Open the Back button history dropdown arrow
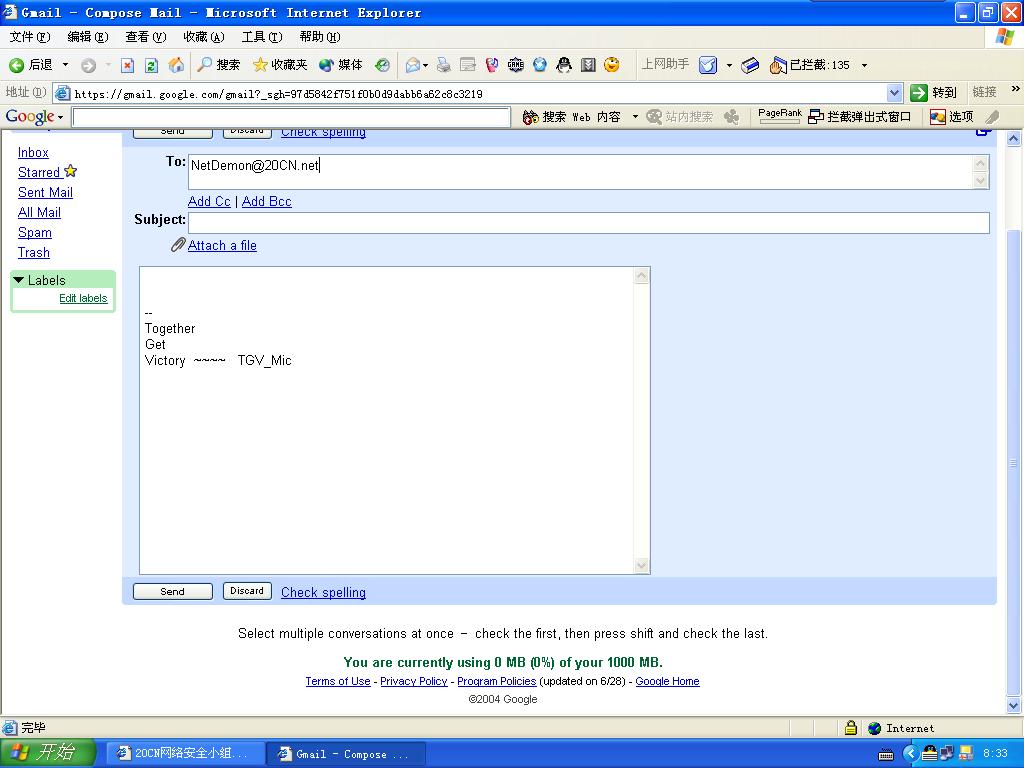Screen dimensions: 1024x768 65,65
